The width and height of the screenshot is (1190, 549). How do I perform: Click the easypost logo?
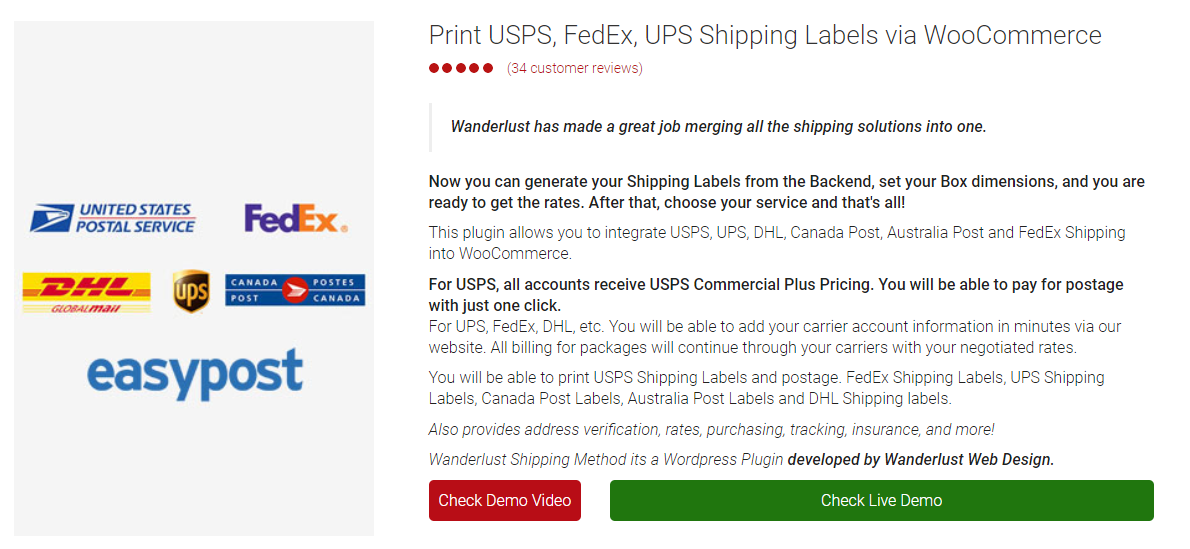pyautogui.click(x=194, y=374)
